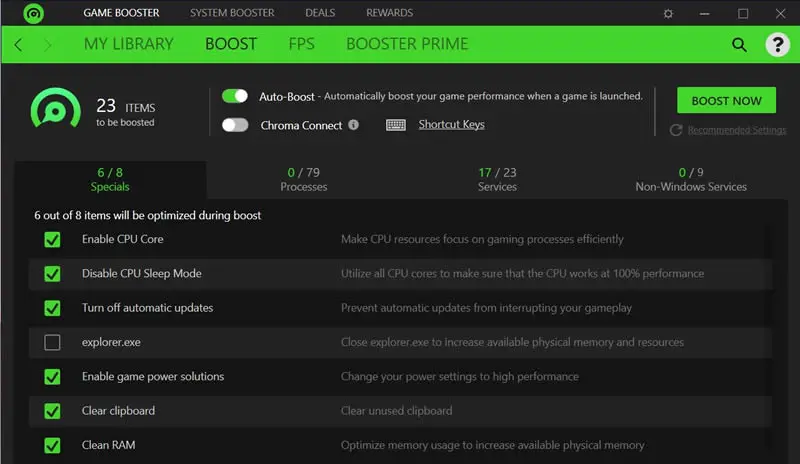Uncheck Enable game power solutions
This screenshot has height=464, width=800.
pos(52,377)
